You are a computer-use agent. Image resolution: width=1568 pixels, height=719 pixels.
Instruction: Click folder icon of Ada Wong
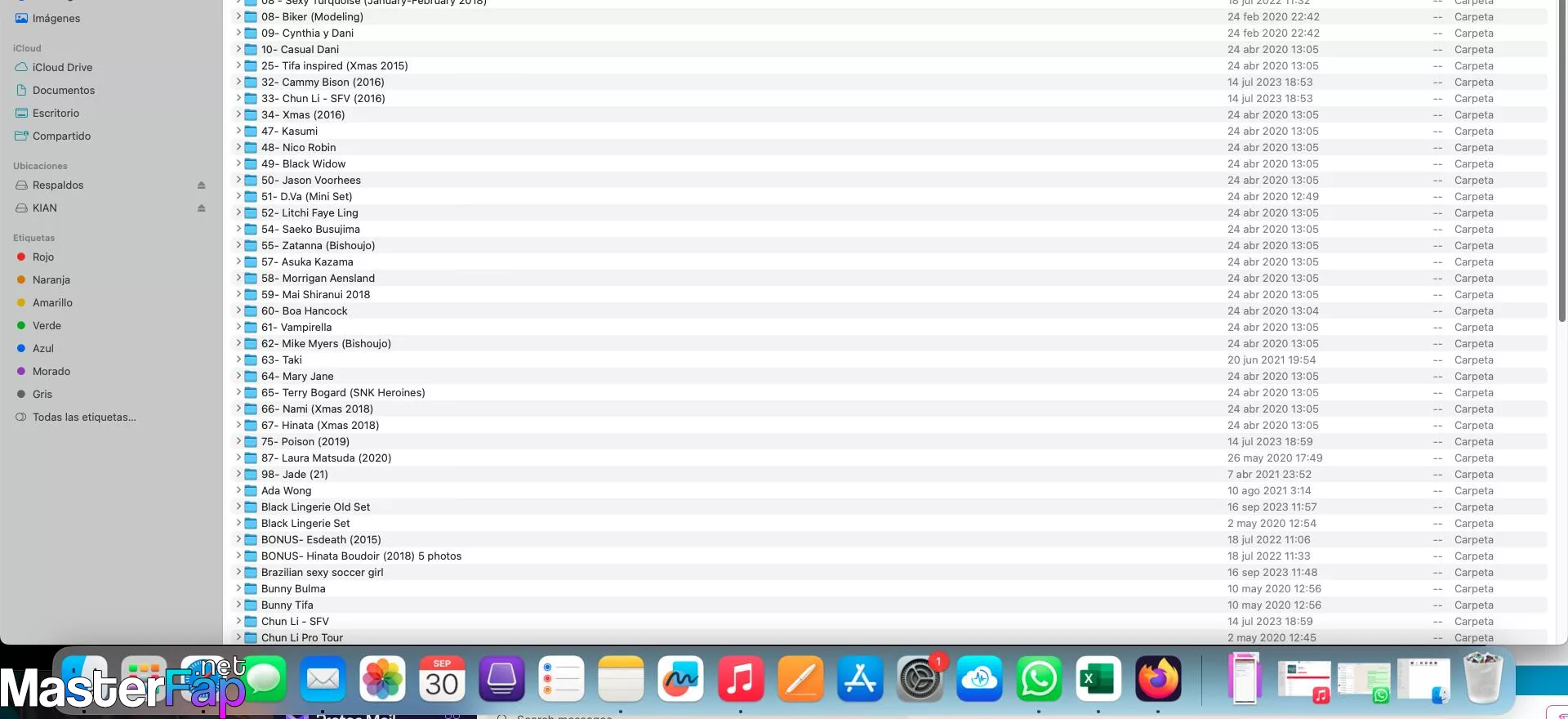(251, 490)
